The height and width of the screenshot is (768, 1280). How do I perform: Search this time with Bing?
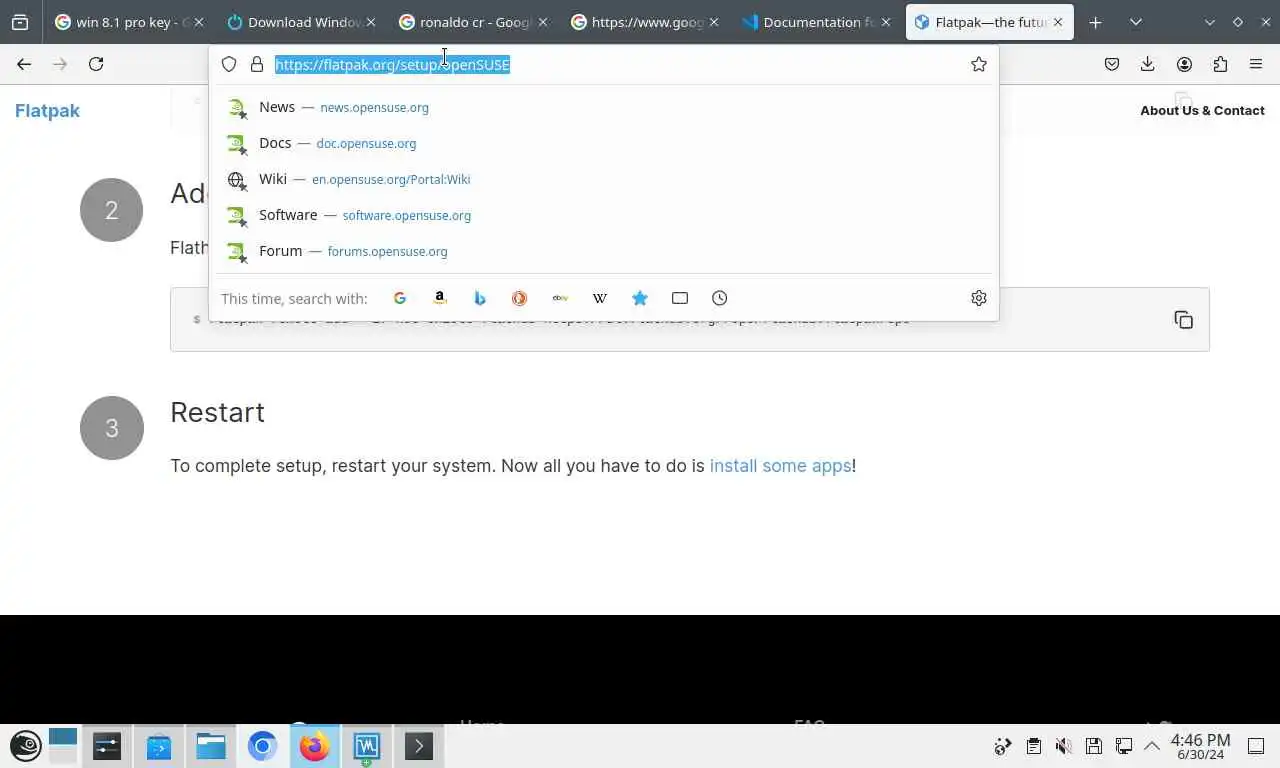[x=480, y=298]
